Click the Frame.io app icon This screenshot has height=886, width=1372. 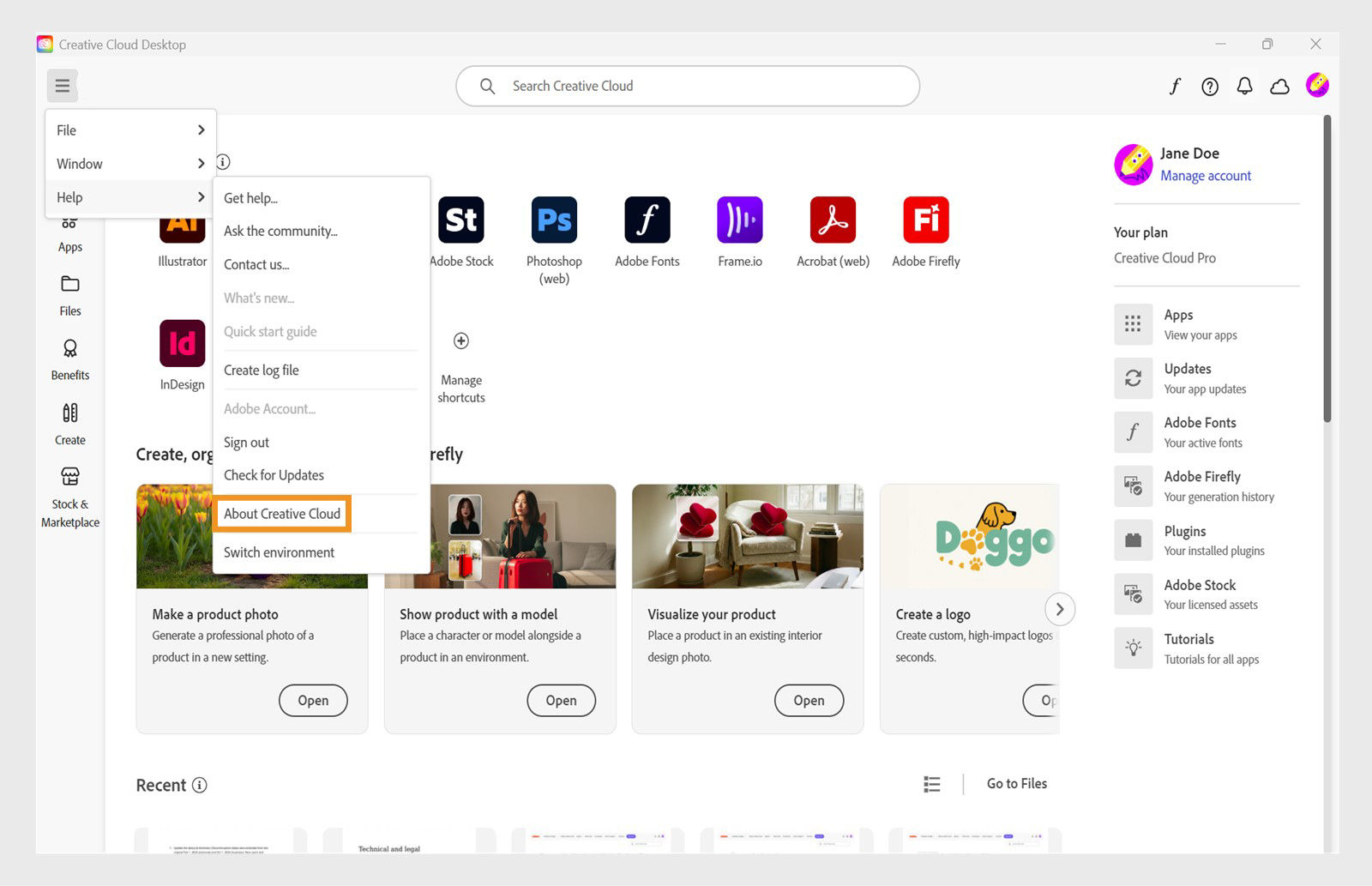739,220
